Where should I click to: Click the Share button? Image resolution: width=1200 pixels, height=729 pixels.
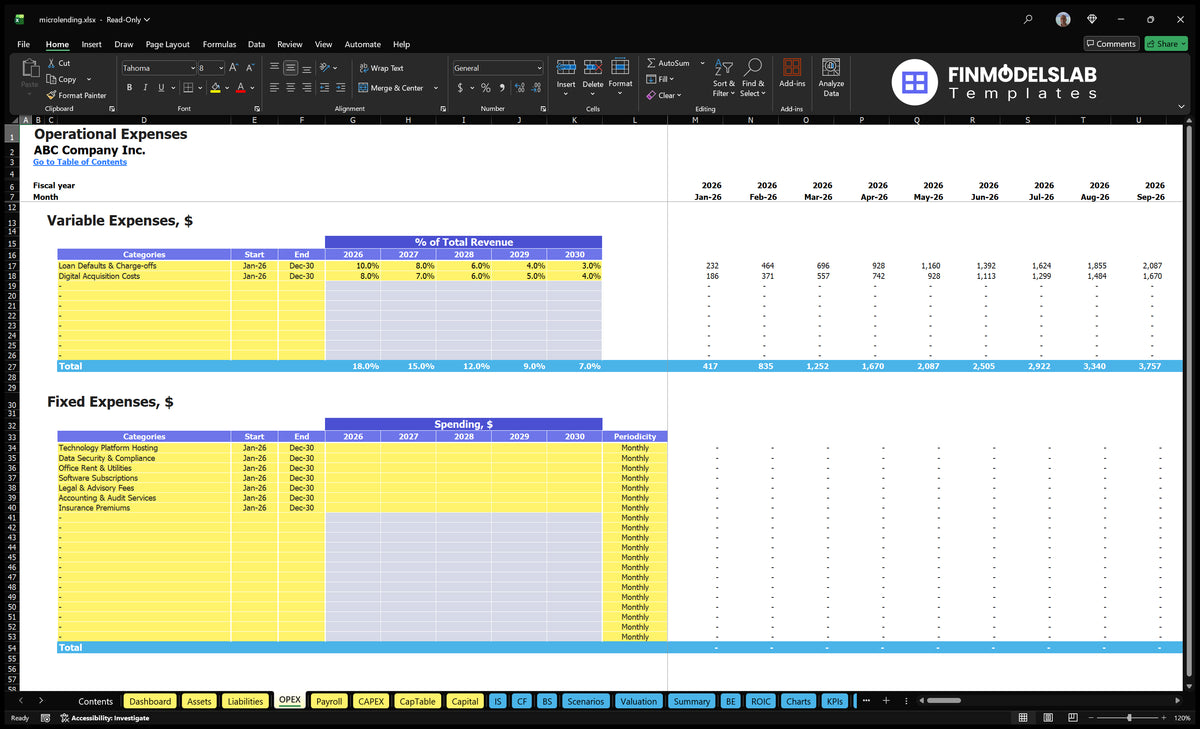1166,44
